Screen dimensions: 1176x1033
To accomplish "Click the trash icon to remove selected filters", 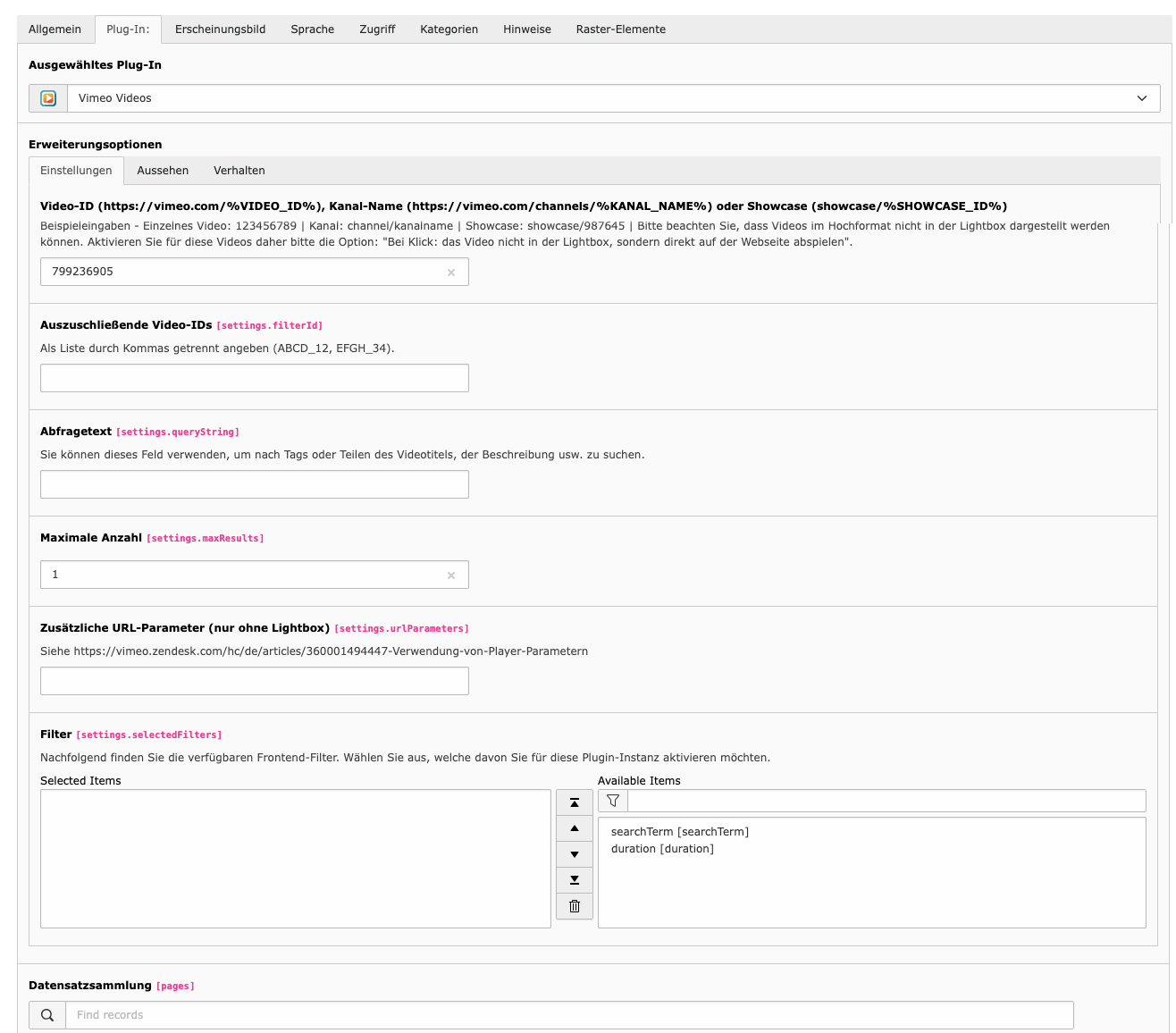I will (x=575, y=906).
